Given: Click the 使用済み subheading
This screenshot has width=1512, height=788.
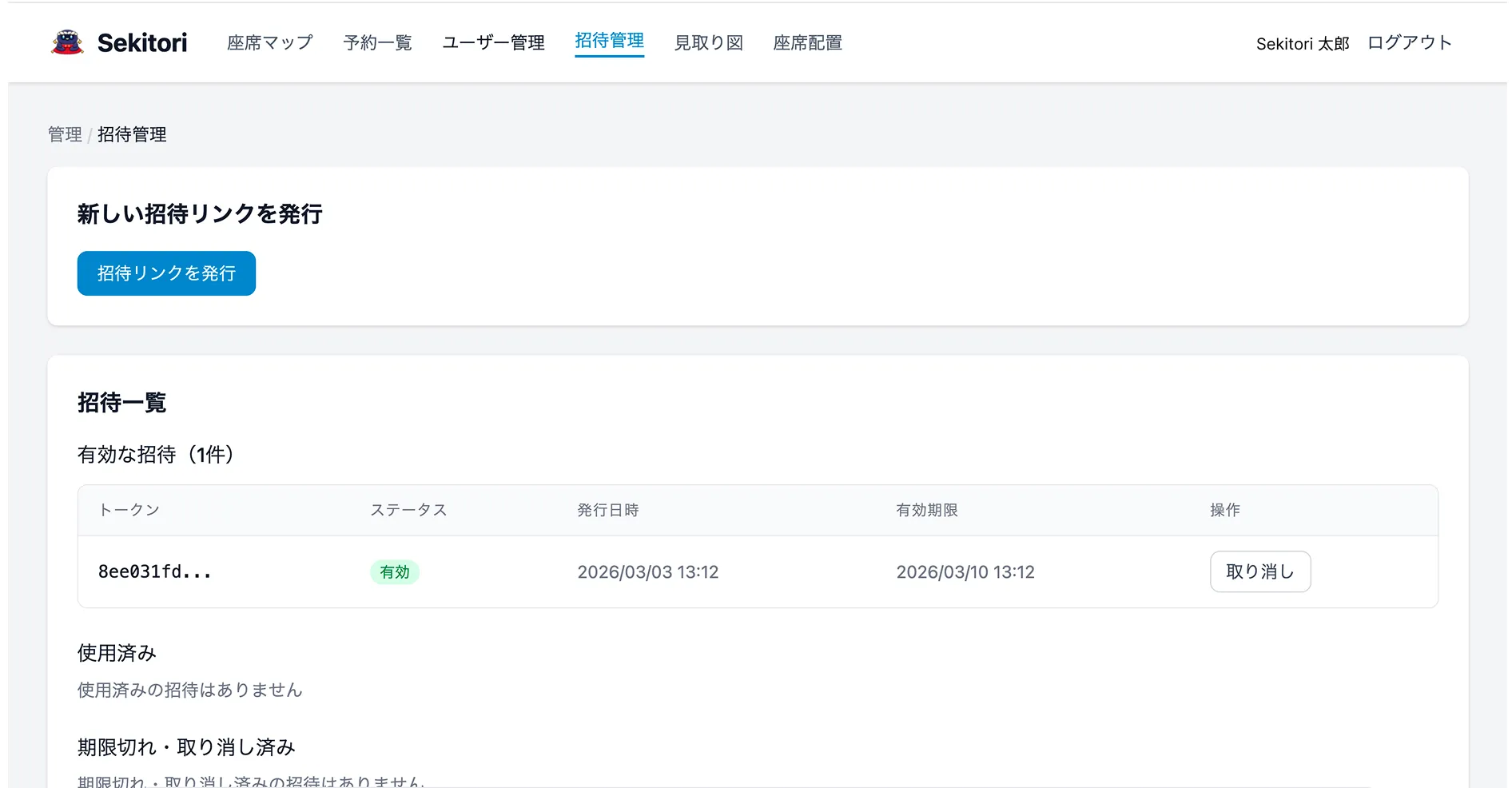Looking at the screenshot, I should click(x=117, y=653).
